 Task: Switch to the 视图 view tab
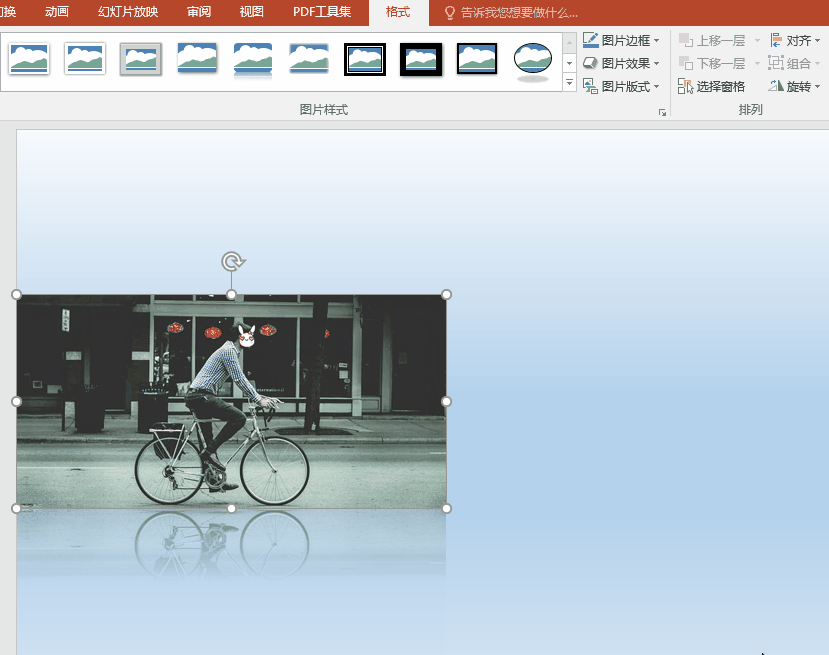pyautogui.click(x=251, y=12)
